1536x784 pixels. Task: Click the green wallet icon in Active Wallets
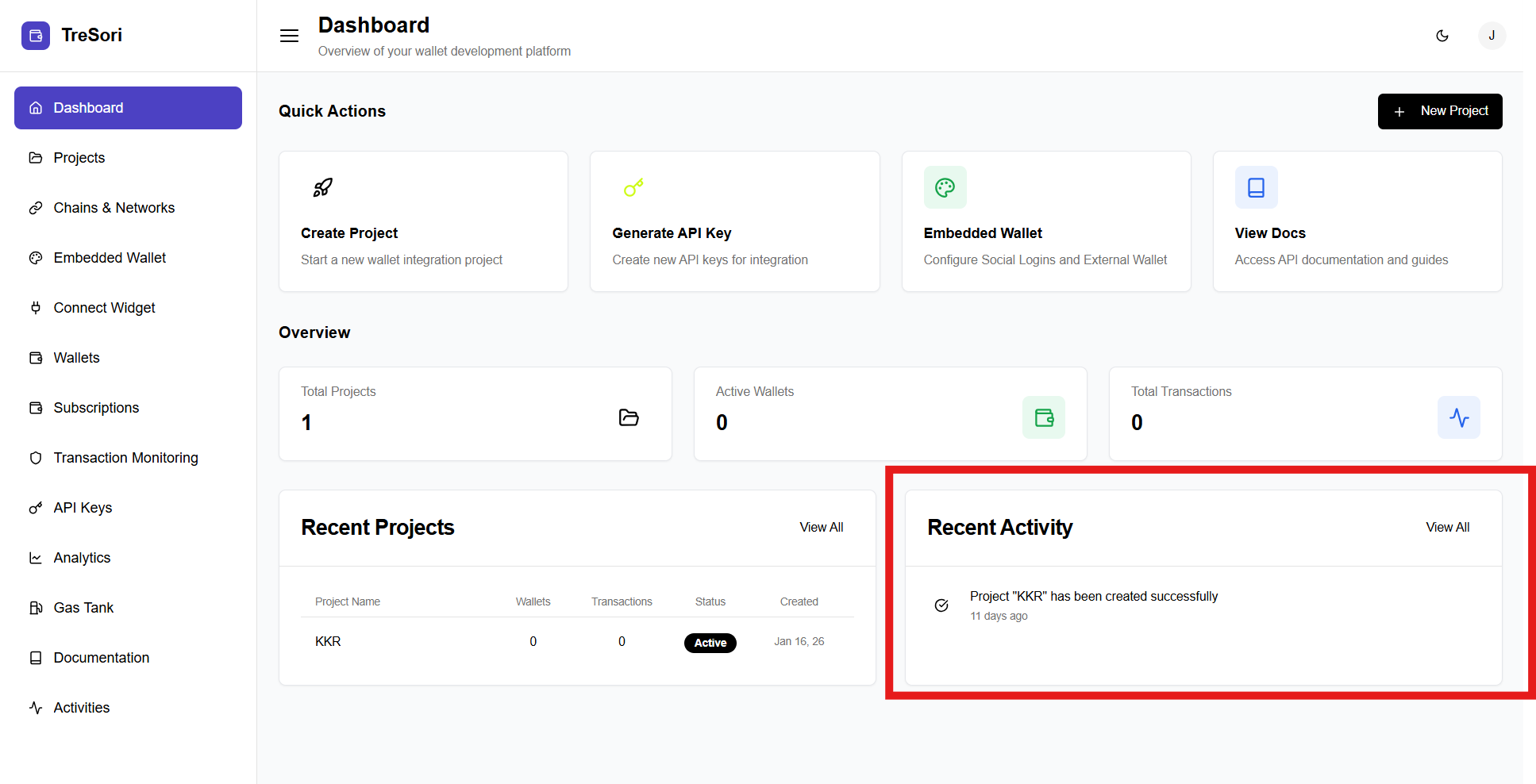(x=1043, y=417)
